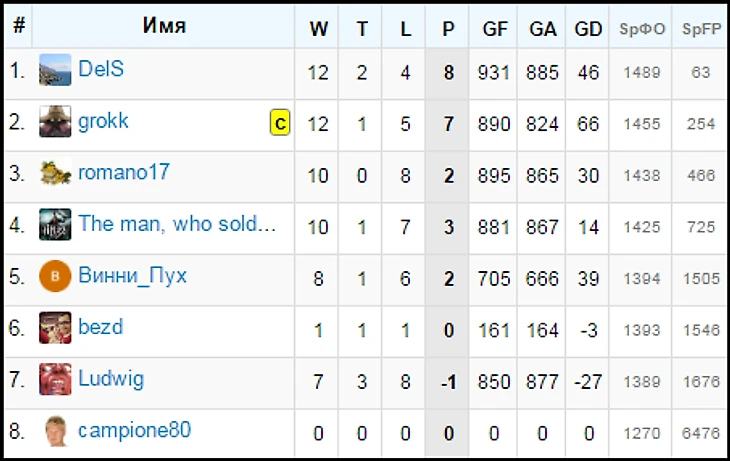Image resolution: width=730 pixels, height=461 pixels.
Task: Open romano17 profile link
Action: tap(124, 174)
